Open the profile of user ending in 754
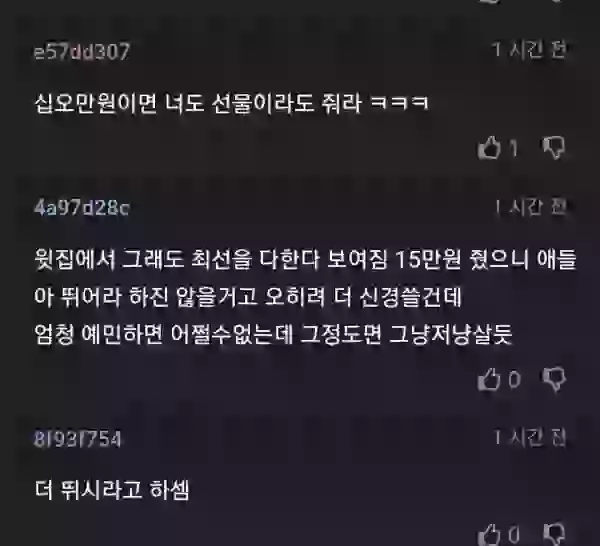600x546 pixels. pyautogui.click(x=77, y=439)
